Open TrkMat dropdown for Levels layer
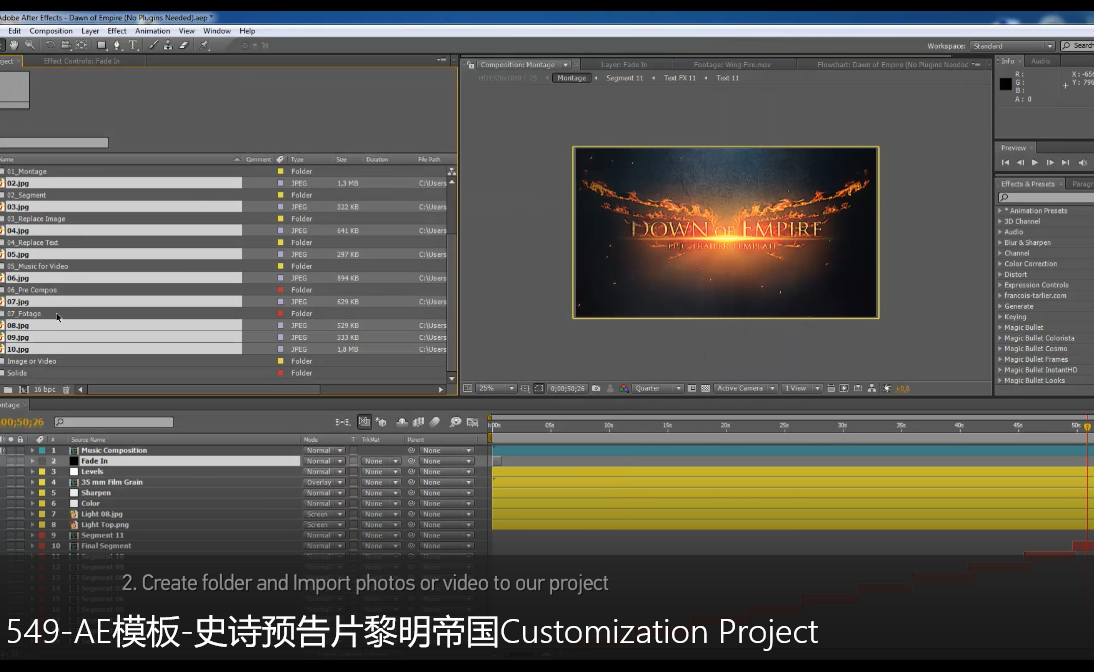Image resolution: width=1094 pixels, height=672 pixels. pyautogui.click(x=380, y=472)
